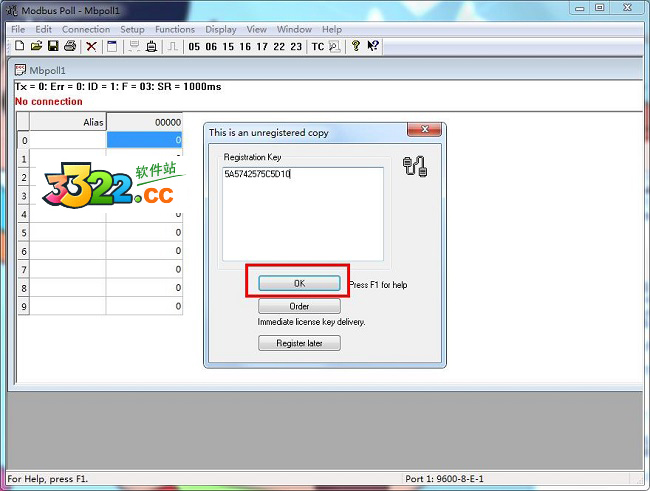Close the unregistered copy dialog
Image resolution: width=650 pixels, height=491 pixels.
[424, 129]
